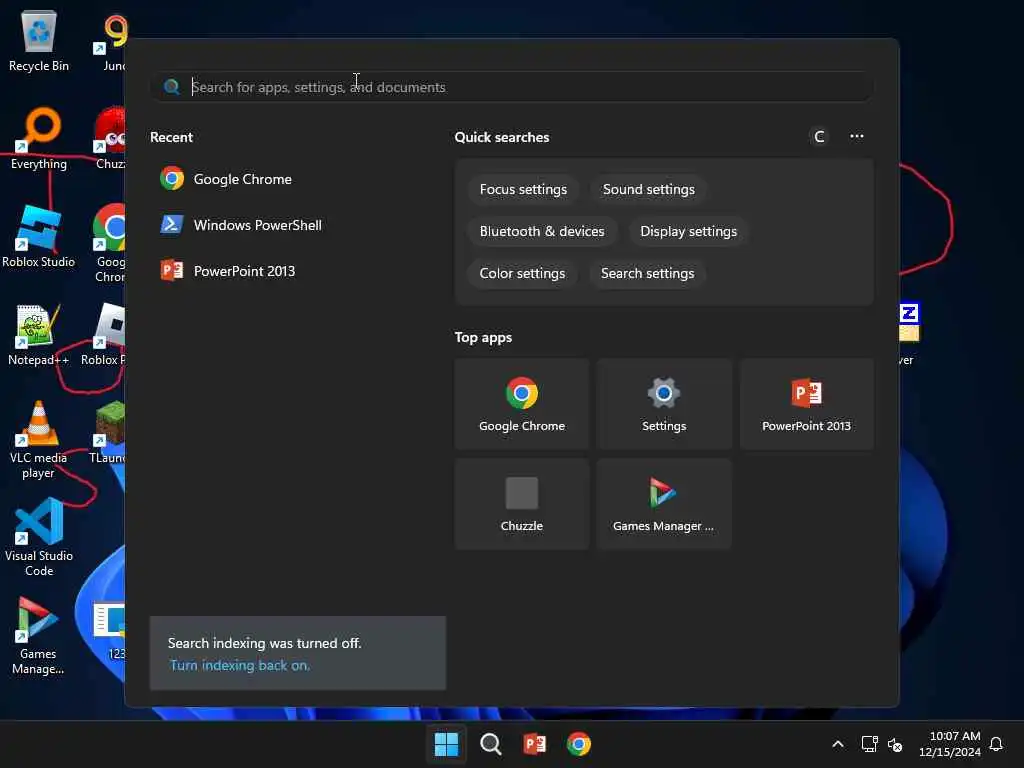Open the Display settings quick search
Screen dimensions: 1024x768
(x=688, y=231)
